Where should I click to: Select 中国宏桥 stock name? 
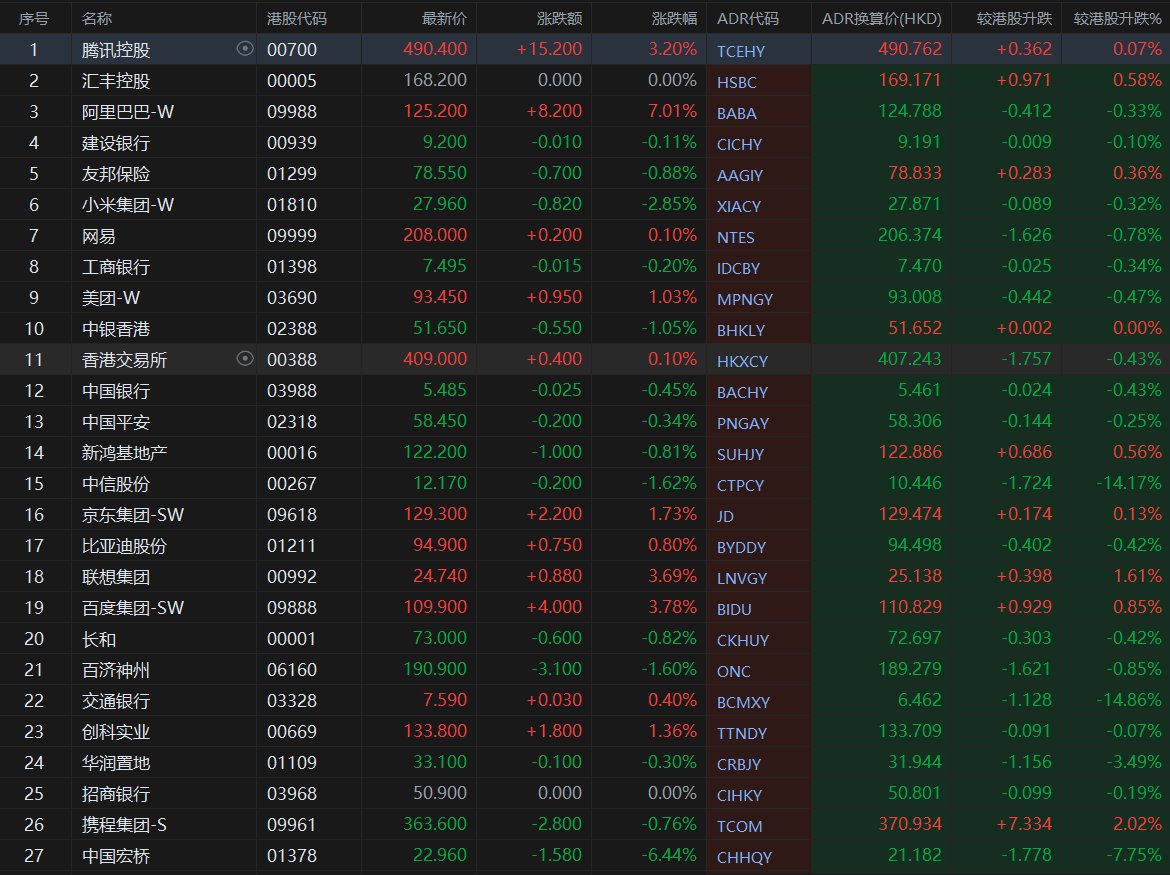coord(116,856)
